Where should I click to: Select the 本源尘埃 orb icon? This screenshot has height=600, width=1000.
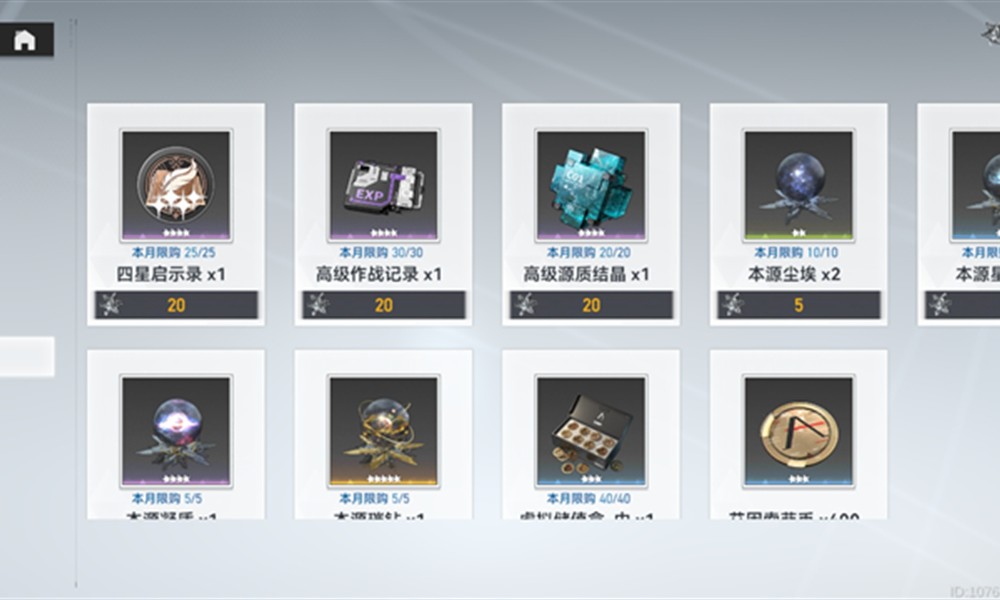click(x=798, y=185)
